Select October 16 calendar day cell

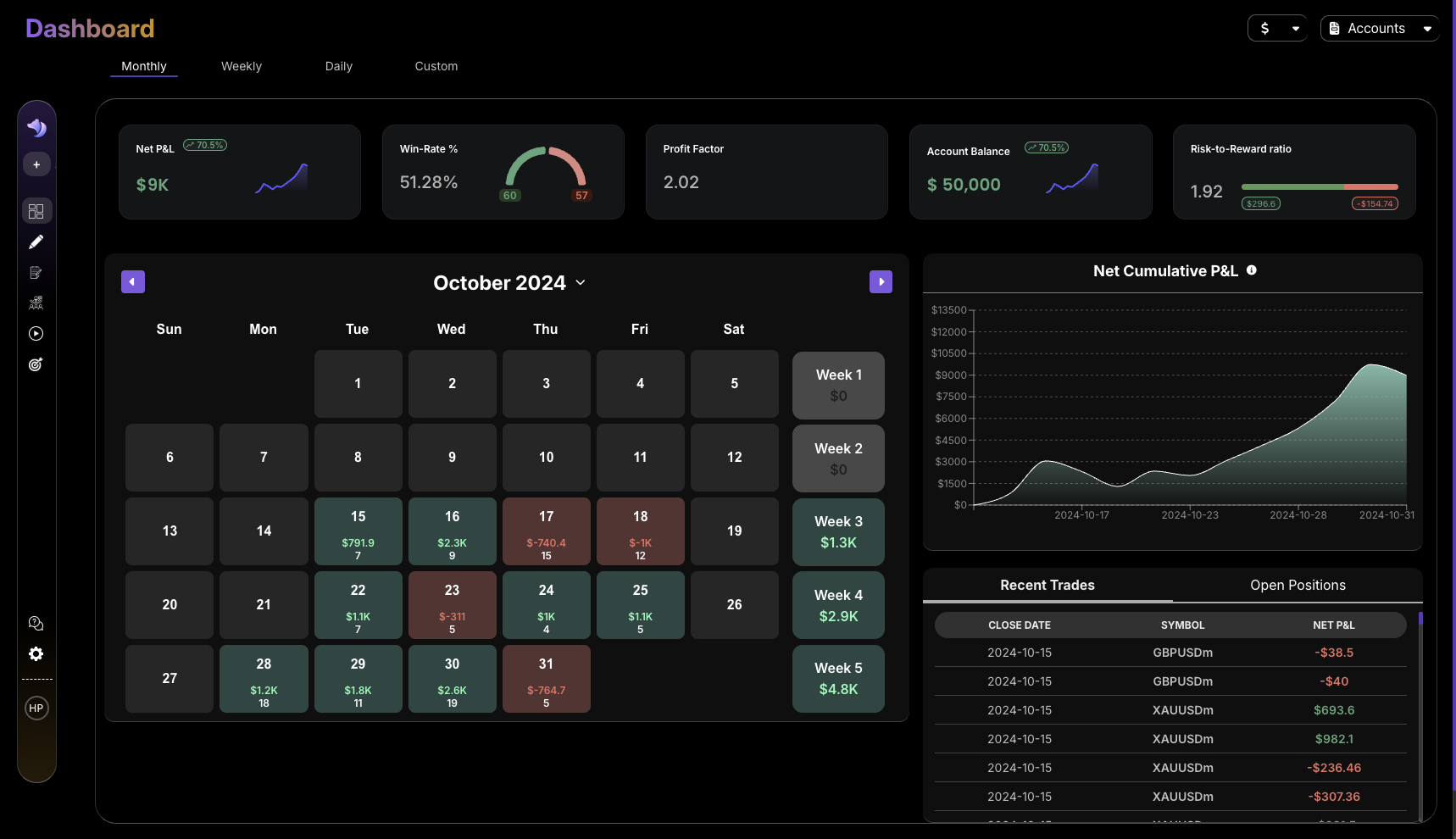pos(453,531)
